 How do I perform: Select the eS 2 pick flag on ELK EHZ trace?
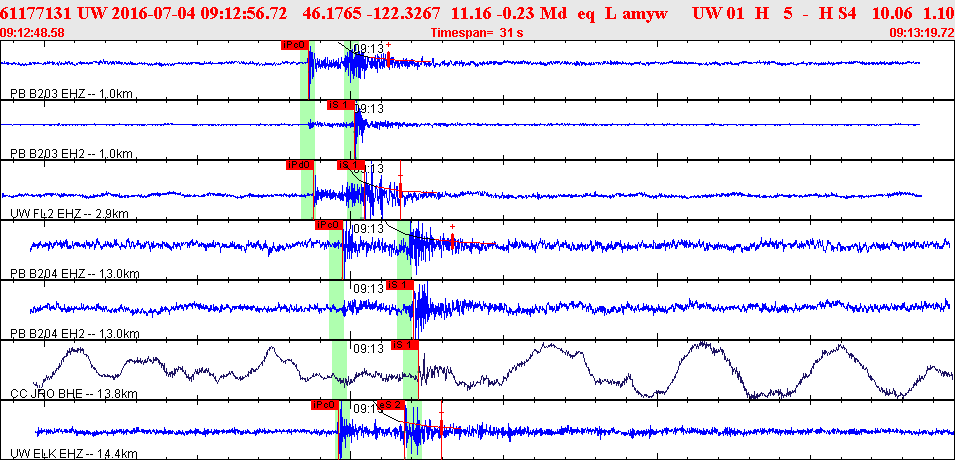[390, 405]
